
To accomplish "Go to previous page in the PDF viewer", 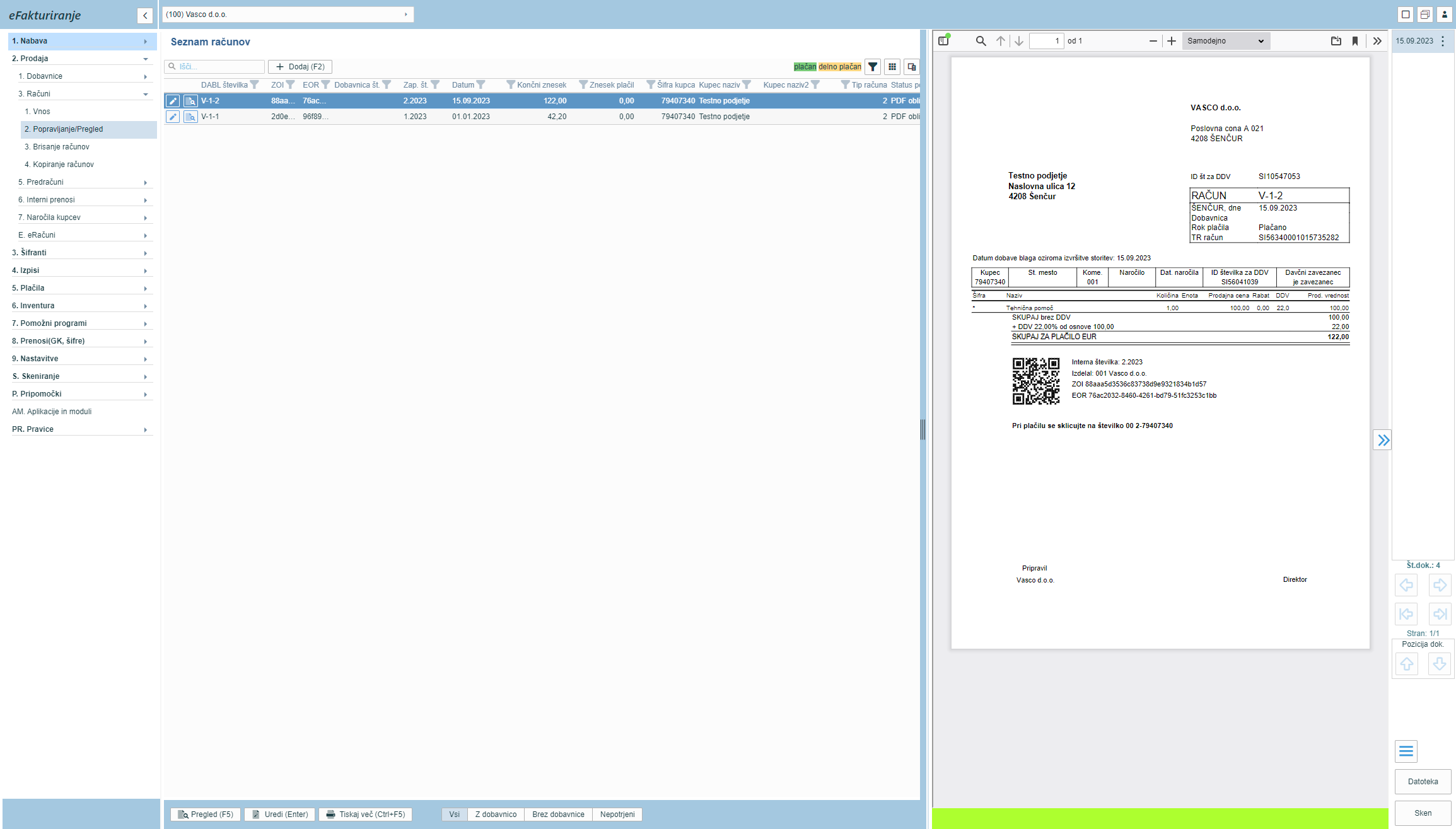I will tap(1001, 41).
